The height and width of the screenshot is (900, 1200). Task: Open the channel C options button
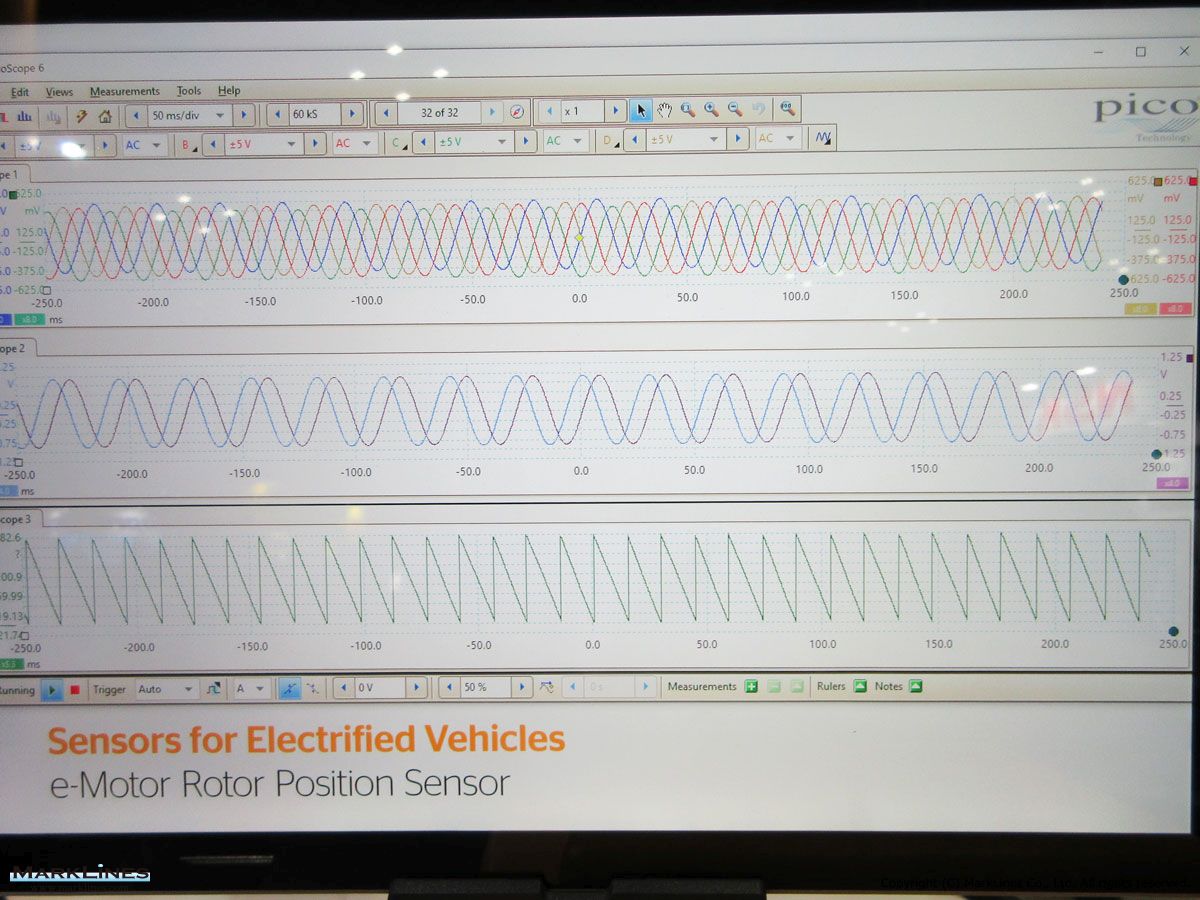click(398, 143)
